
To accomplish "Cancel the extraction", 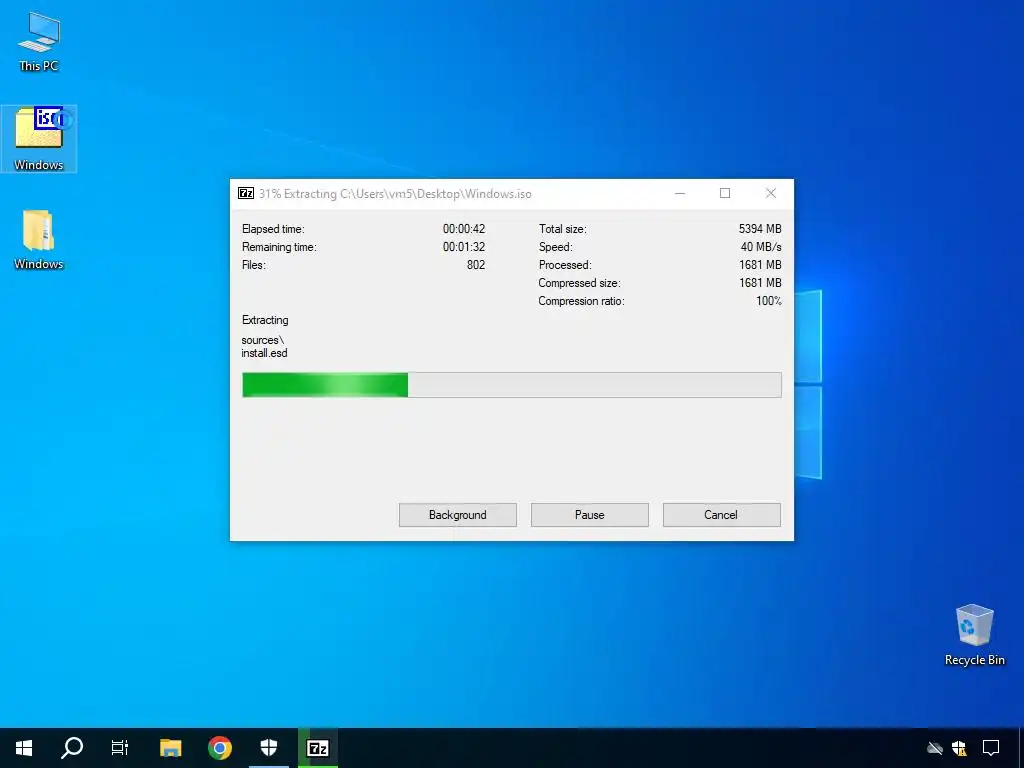I will [722, 515].
